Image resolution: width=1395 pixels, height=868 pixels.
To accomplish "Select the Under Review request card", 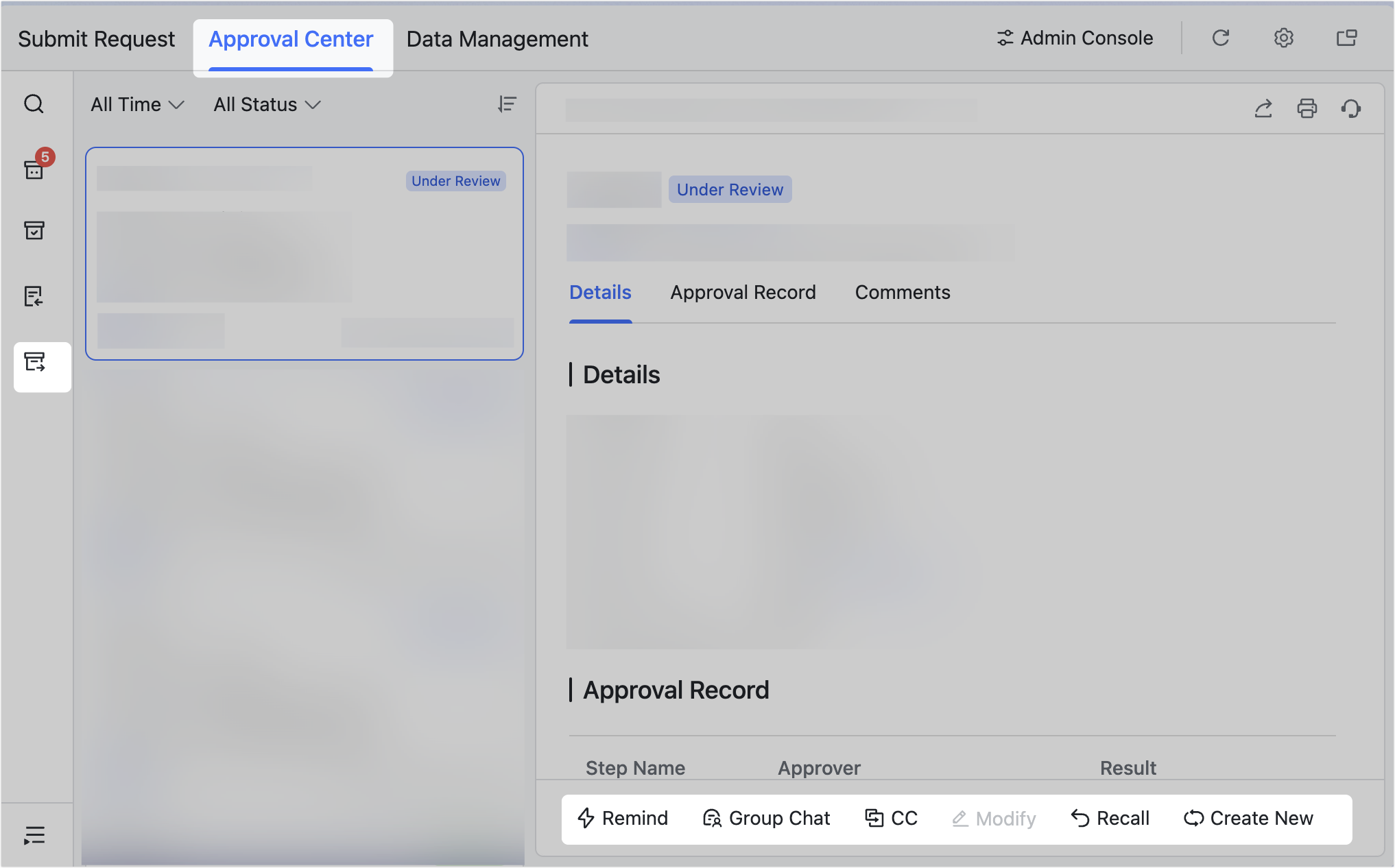I will [x=304, y=253].
